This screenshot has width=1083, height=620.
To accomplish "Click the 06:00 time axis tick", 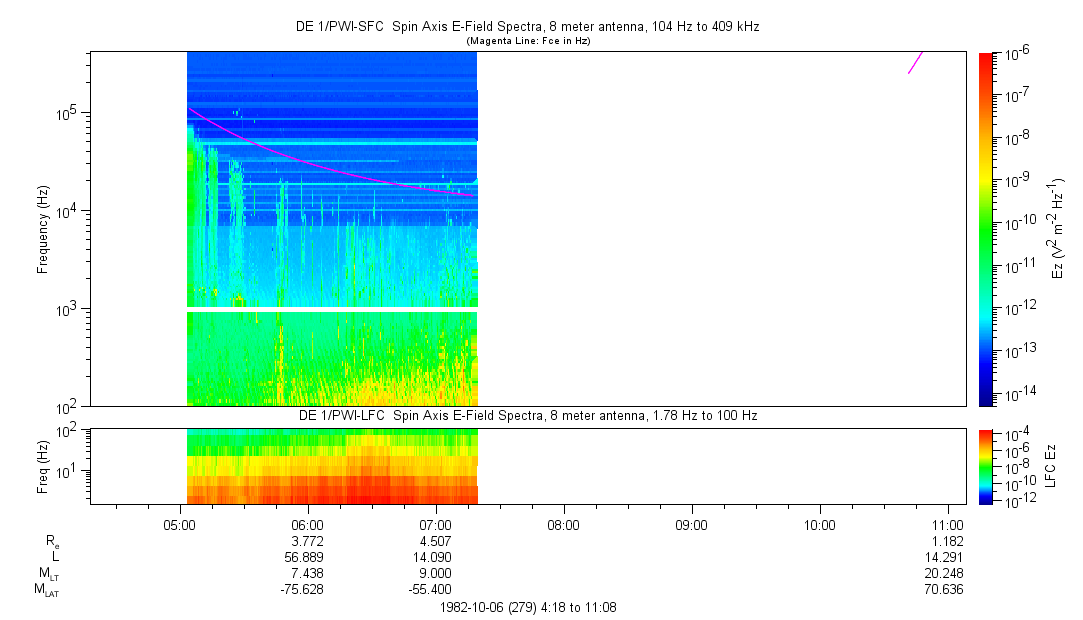I will [308, 525].
